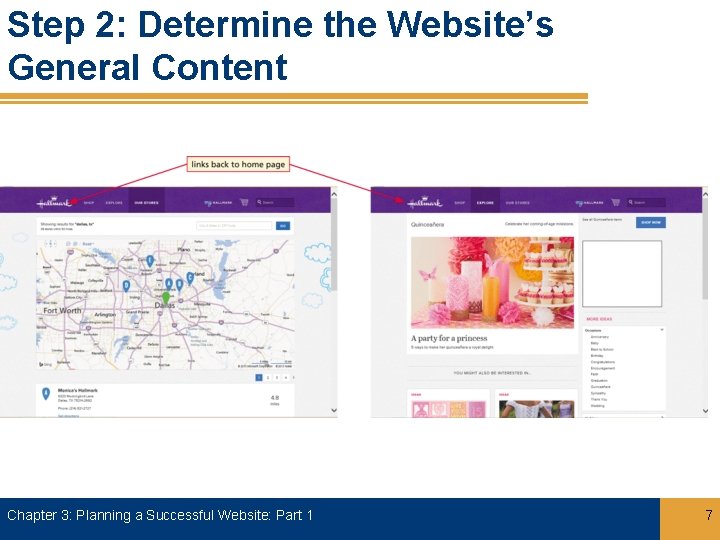Viewport: 720px width, 540px height.
Task: Select map pin B on the map
Action: [180, 285]
